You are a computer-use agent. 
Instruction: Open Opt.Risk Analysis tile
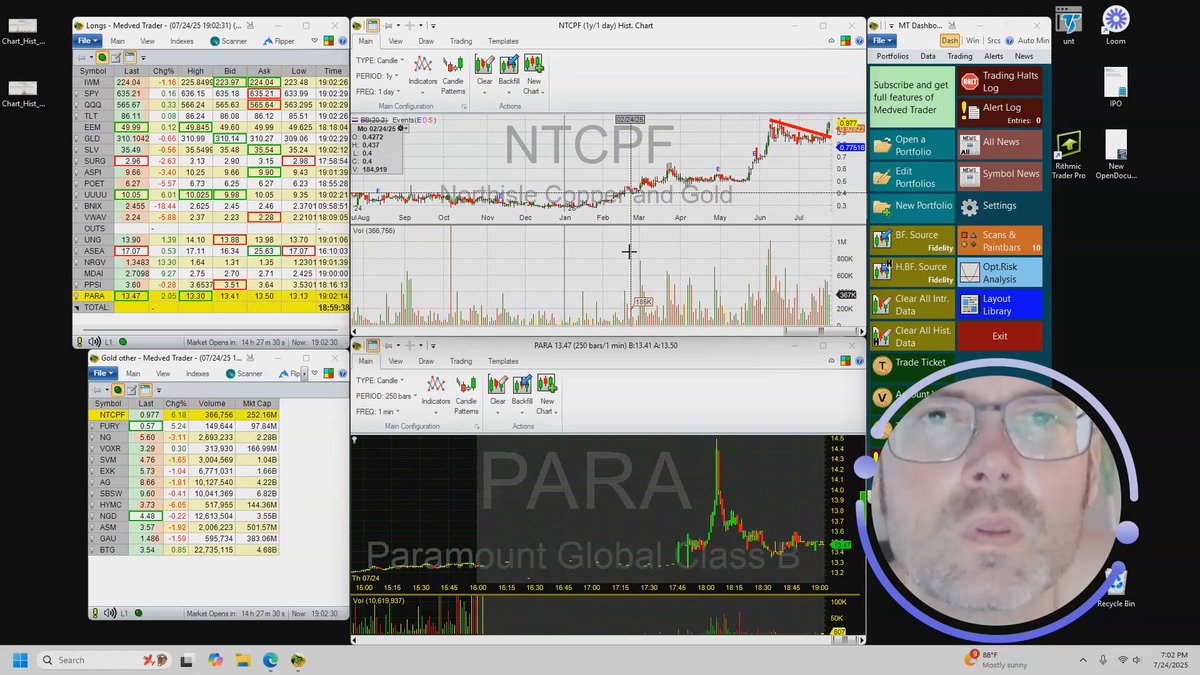point(1000,272)
